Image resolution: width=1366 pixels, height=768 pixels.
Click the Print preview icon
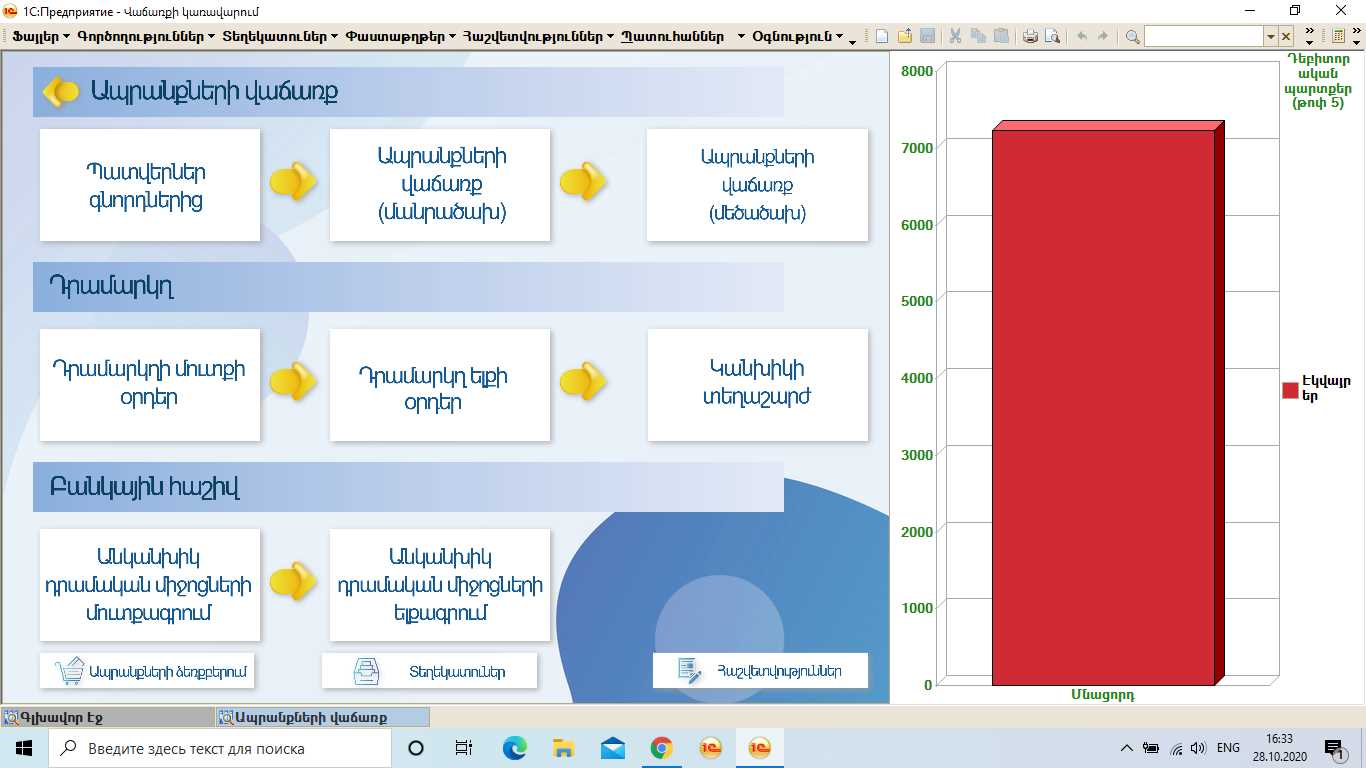[1052, 36]
